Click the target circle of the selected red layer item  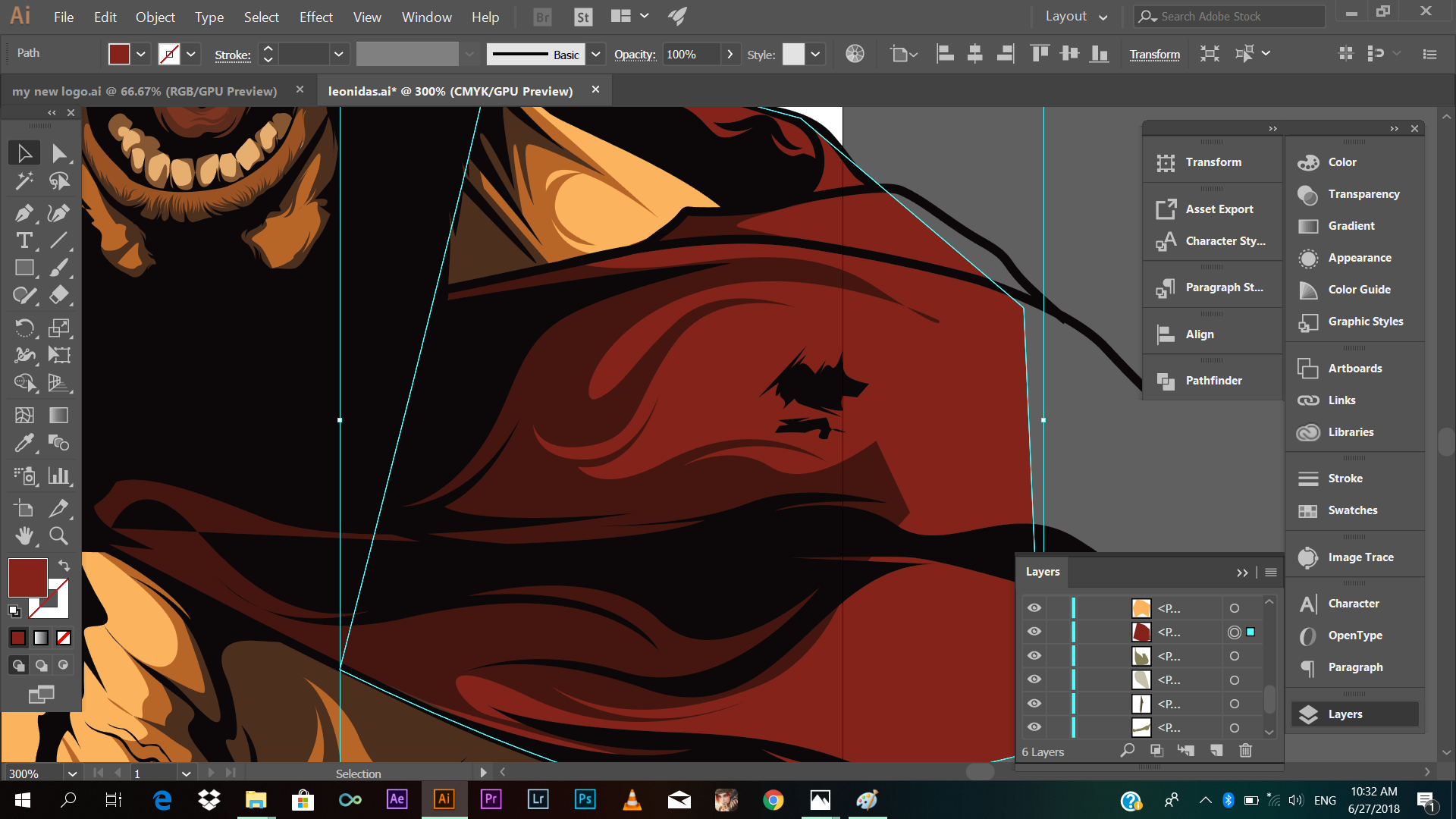tap(1234, 632)
